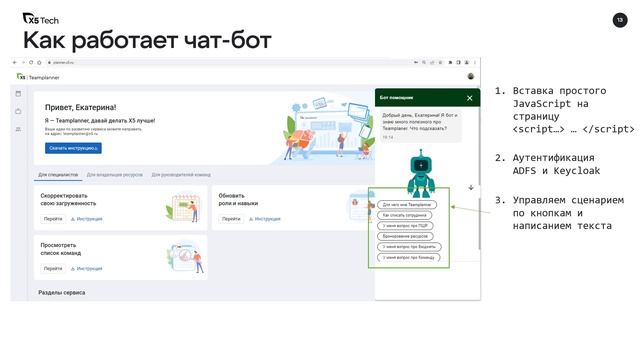Screen dimensions: 640x360
Task: Click the illustration on Просмотреть список команд card
Action: pyautogui.click(x=185, y=256)
